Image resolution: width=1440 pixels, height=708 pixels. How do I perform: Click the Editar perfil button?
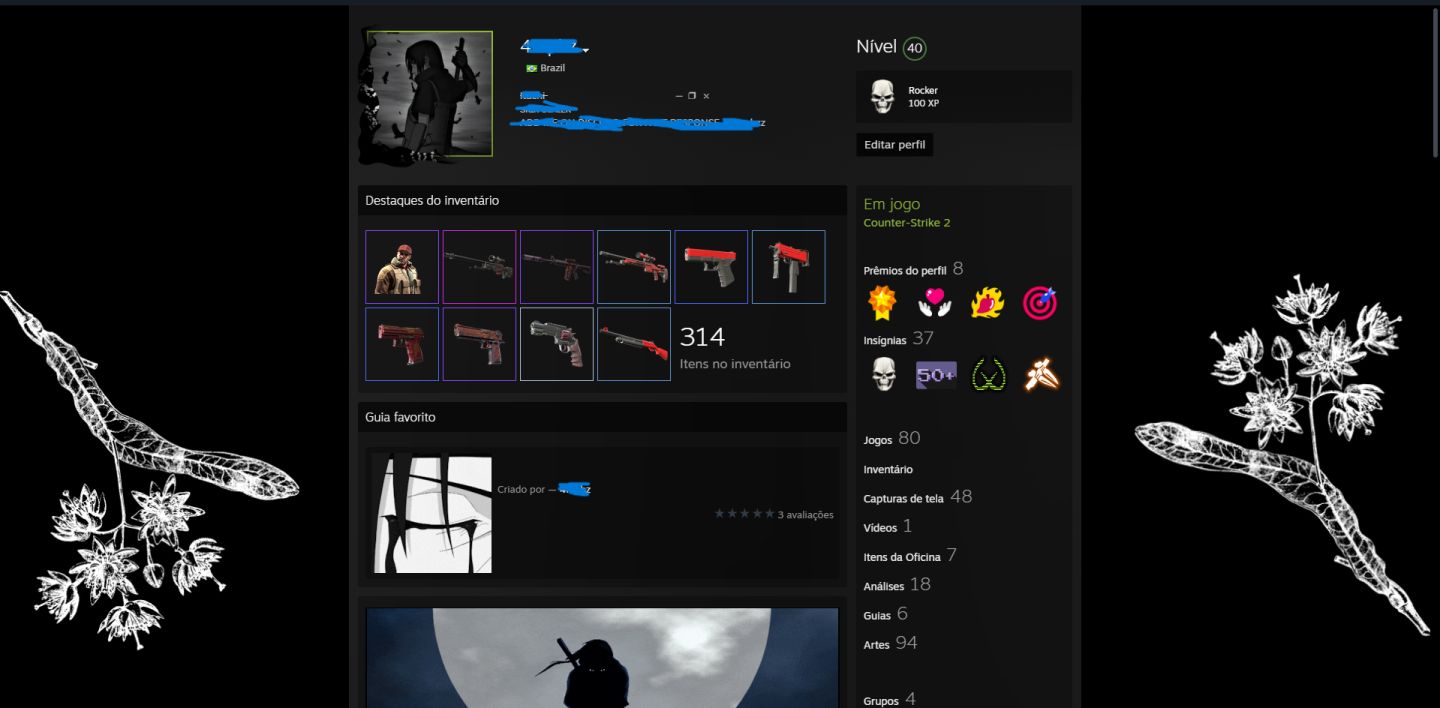[x=895, y=145]
